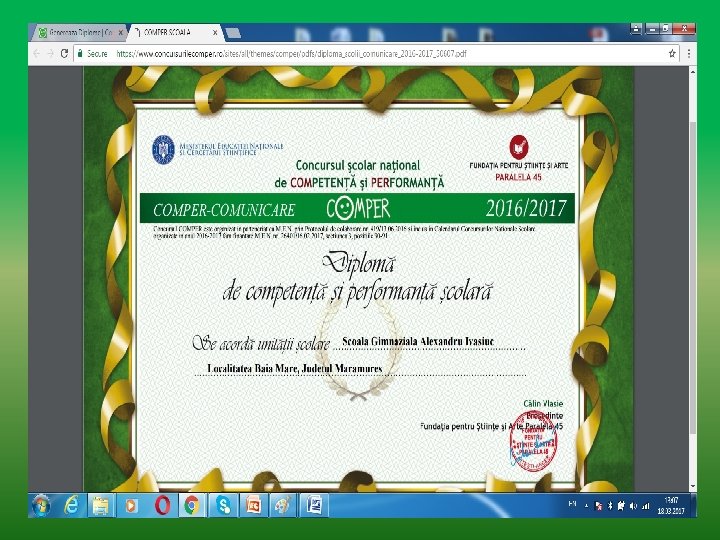
Task: Click the Ministerul Educației Naționale logo
Action: click(x=163, y=149)
